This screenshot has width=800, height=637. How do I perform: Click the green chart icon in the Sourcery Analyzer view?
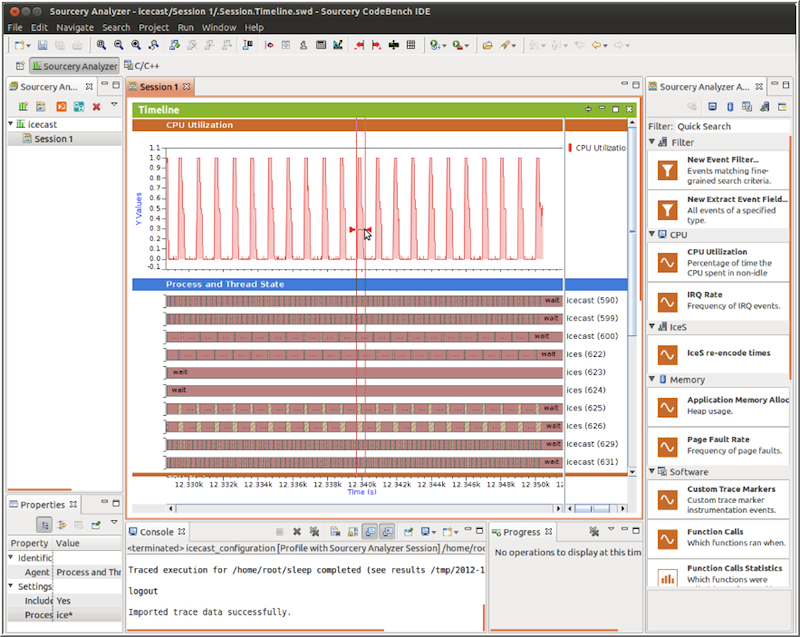(23, 107)
